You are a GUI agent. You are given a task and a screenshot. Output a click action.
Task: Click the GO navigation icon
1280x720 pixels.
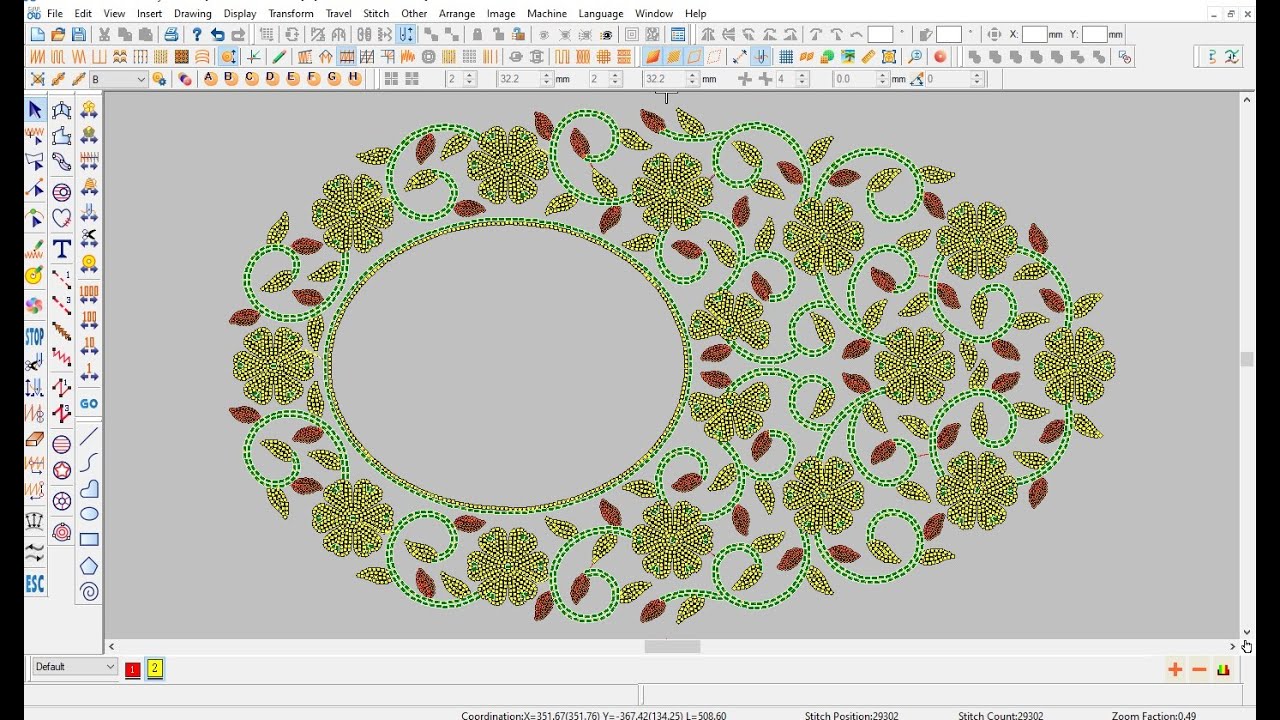pos(89,404)
